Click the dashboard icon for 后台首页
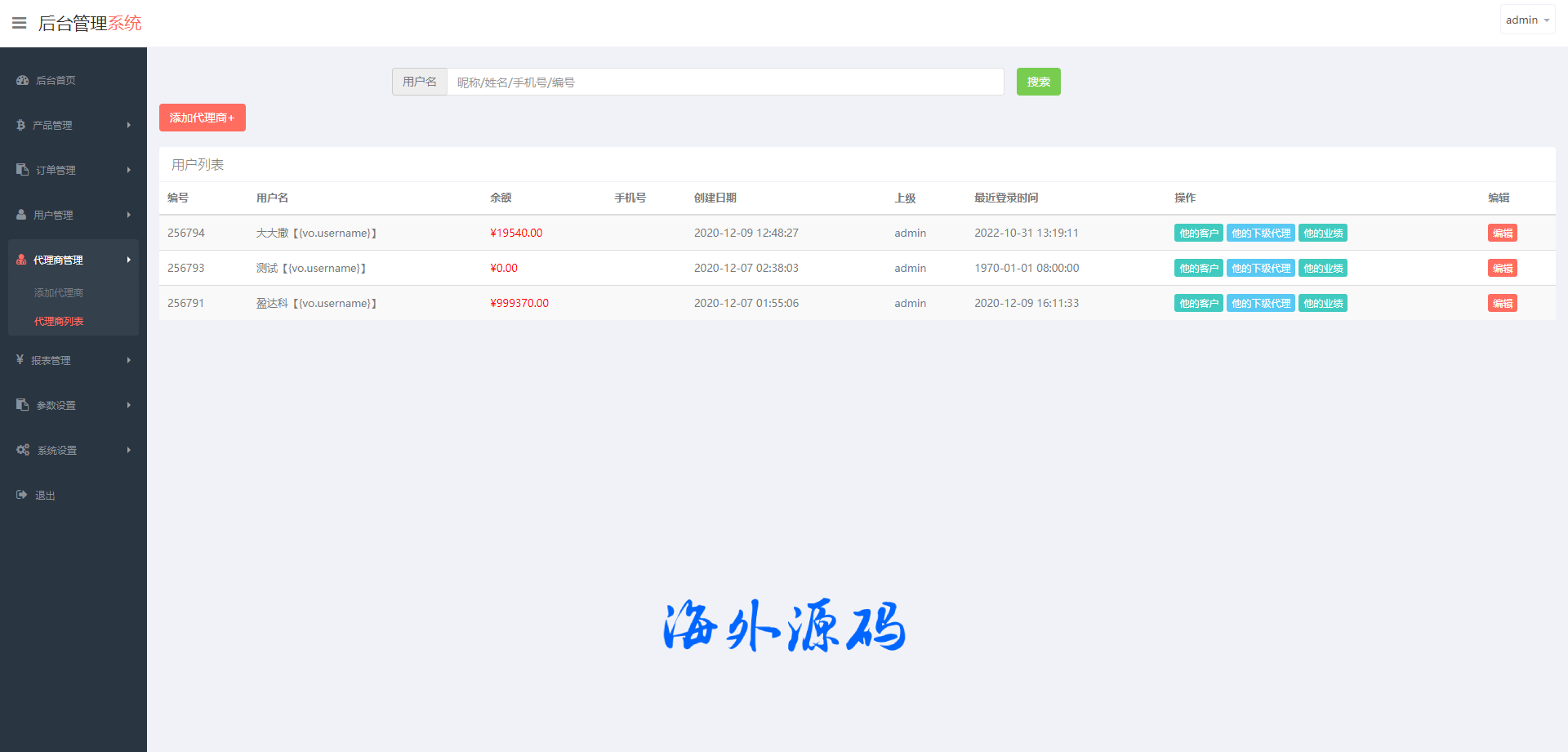Screen dimensions: 1568x752 (22, 80)
